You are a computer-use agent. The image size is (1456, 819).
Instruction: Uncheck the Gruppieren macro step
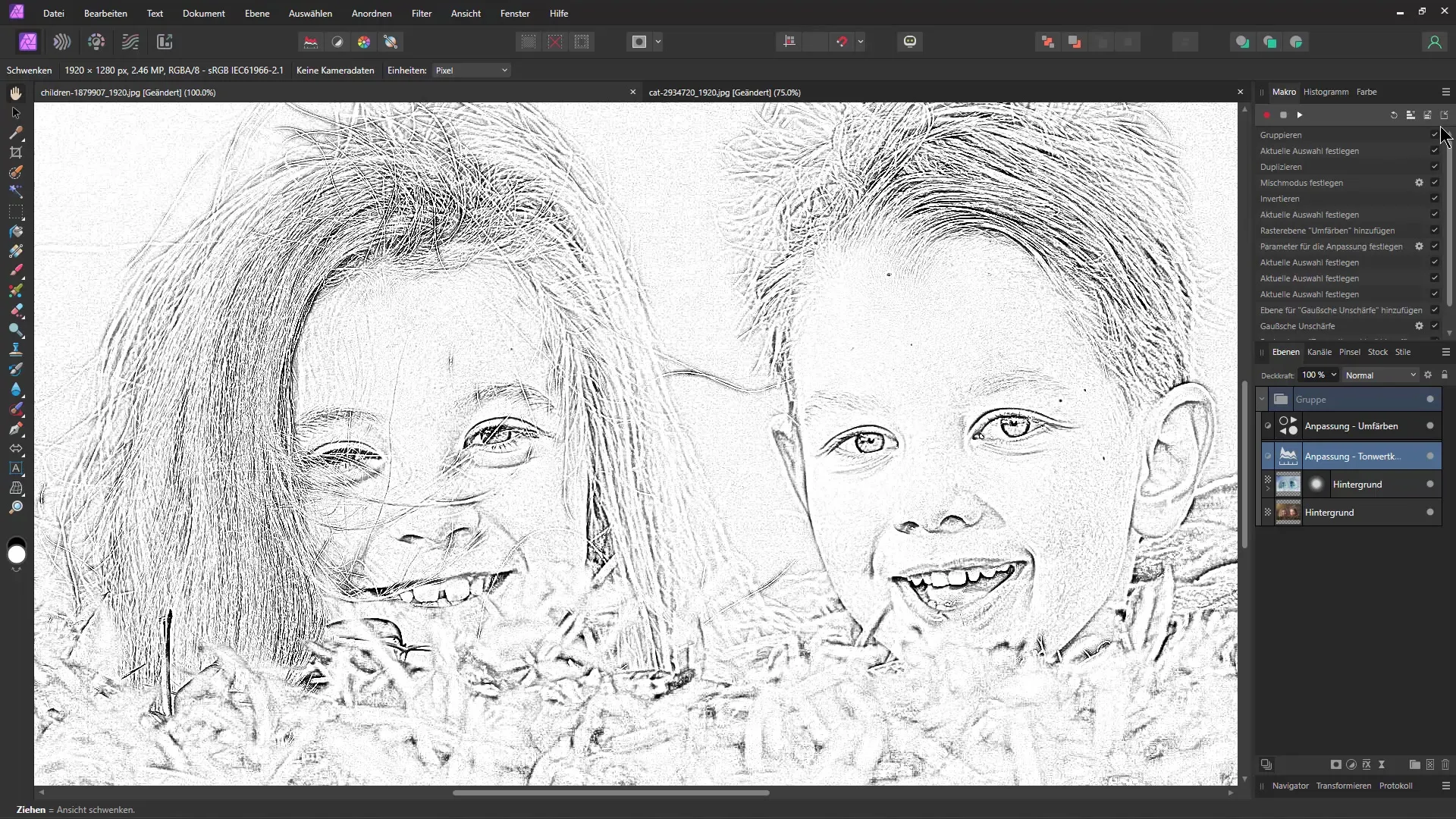1435,135
